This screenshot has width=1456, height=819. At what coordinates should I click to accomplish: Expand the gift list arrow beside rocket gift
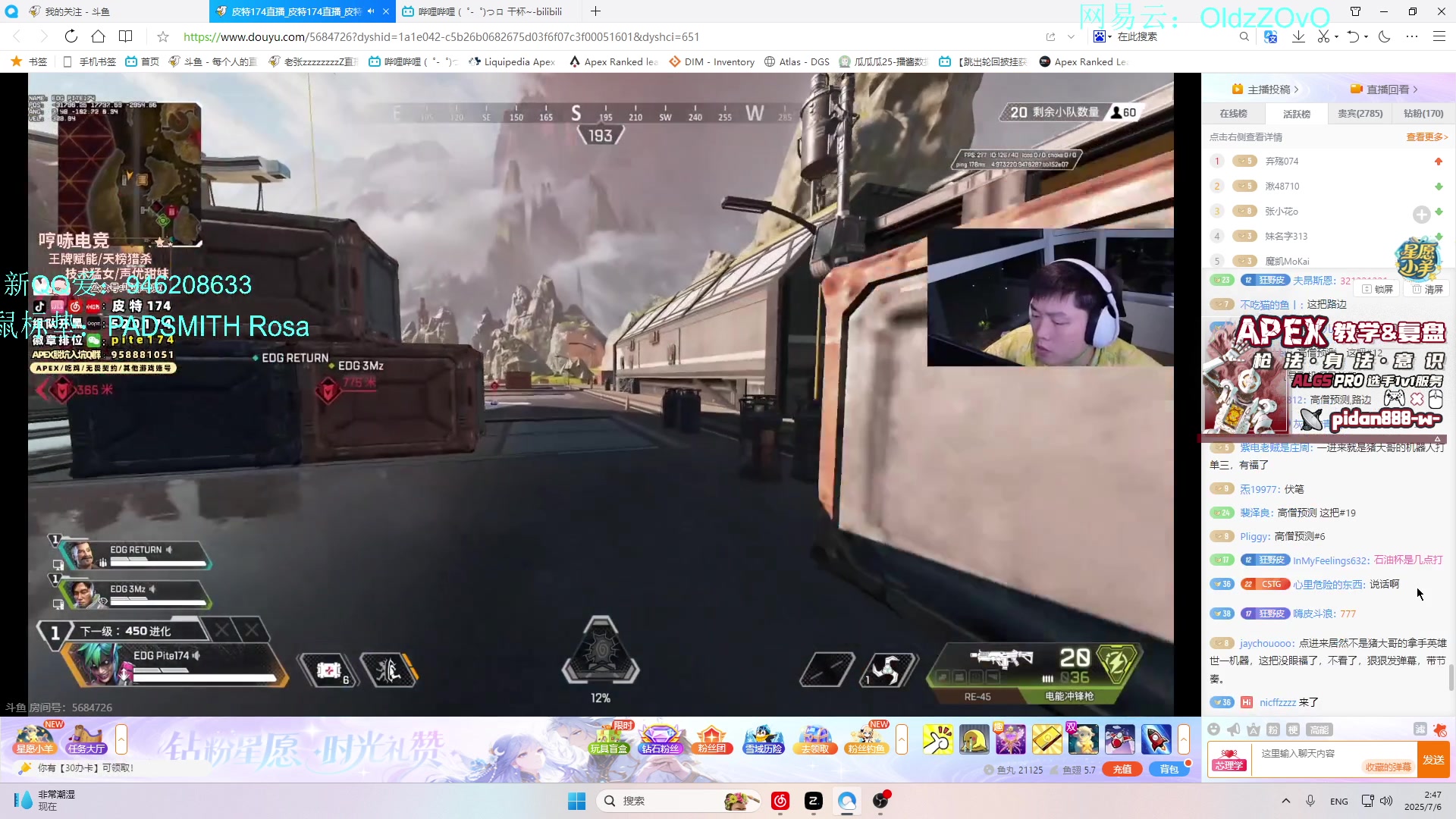(1184, 739)
